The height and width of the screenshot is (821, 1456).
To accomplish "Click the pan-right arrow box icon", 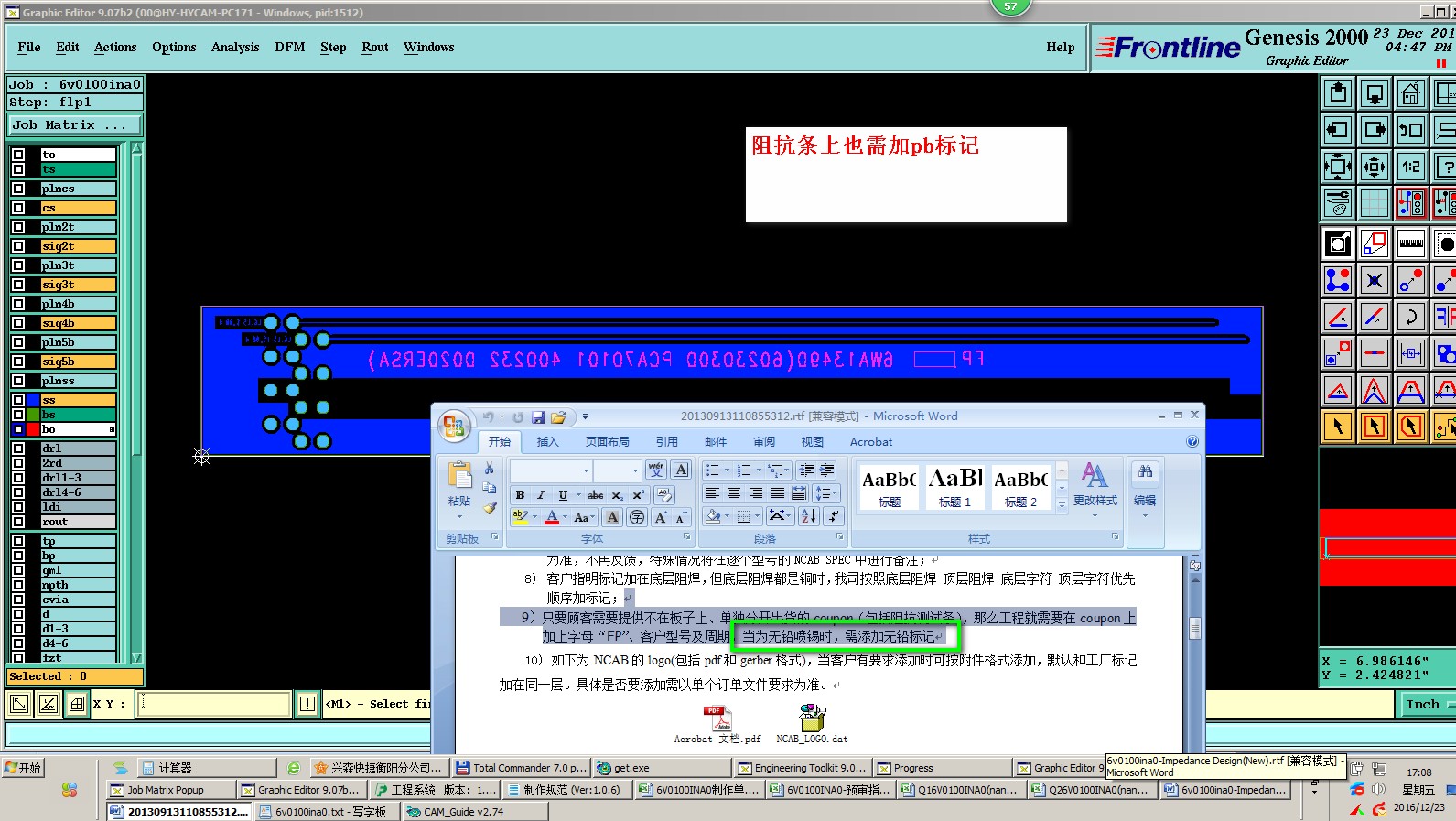I will [1375, 130].
